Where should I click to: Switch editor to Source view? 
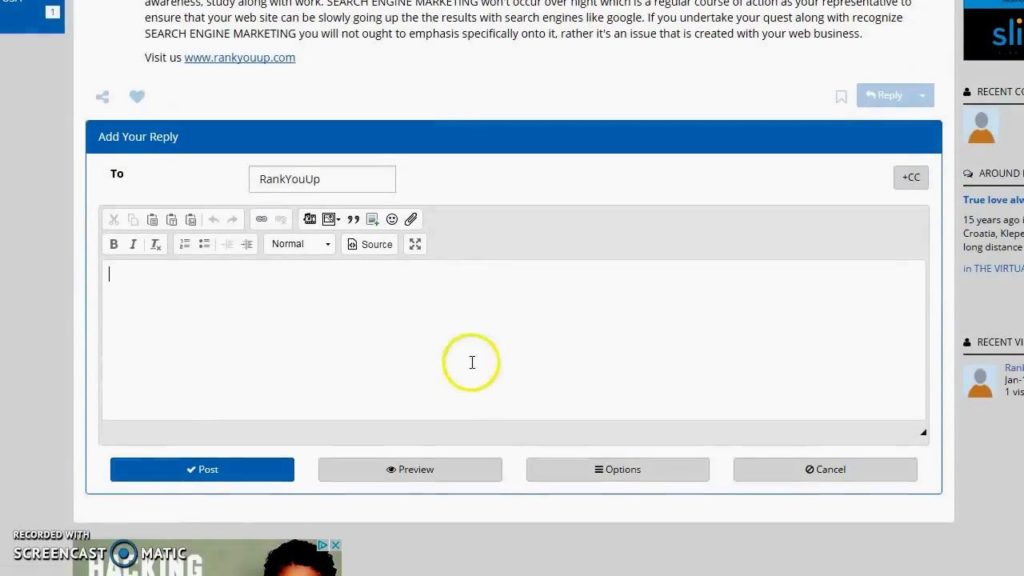coord(370,244)
